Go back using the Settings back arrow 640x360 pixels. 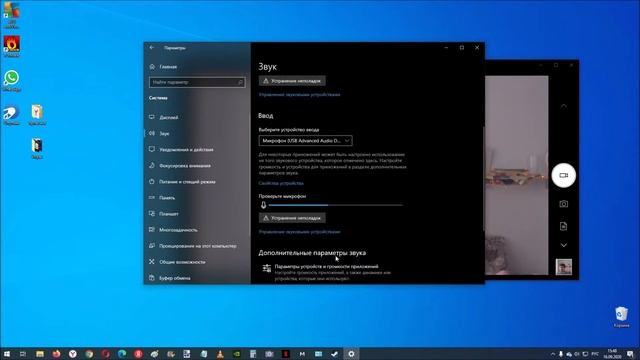(152, 48)
